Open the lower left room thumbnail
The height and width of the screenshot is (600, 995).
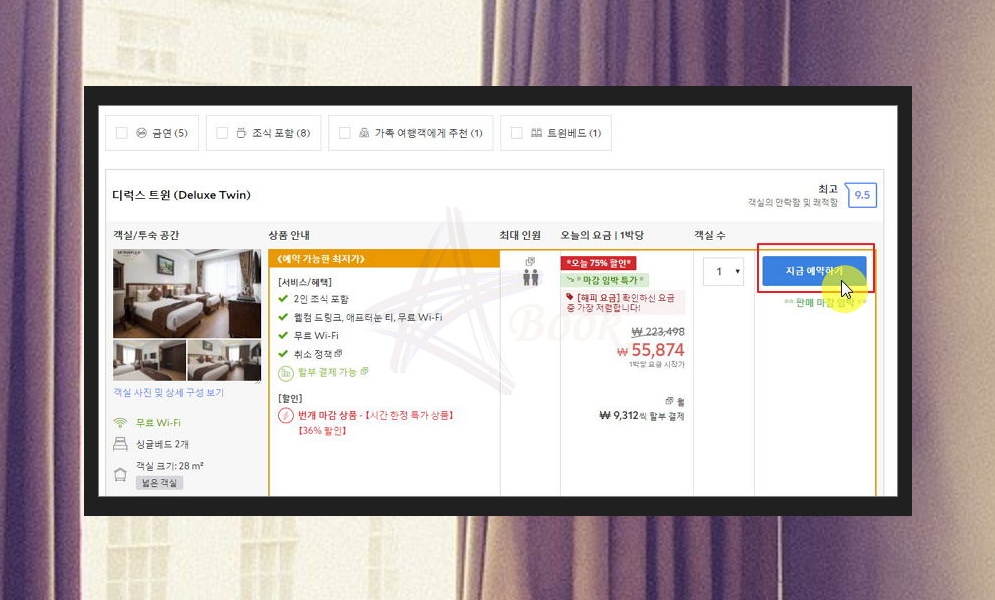point(150,360)
